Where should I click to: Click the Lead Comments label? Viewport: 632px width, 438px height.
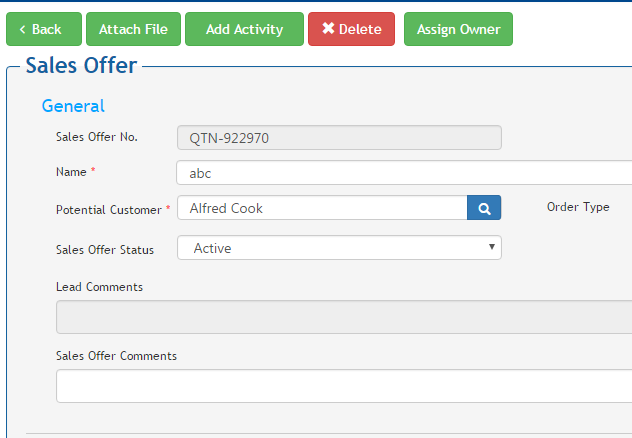tap(99, 287)
